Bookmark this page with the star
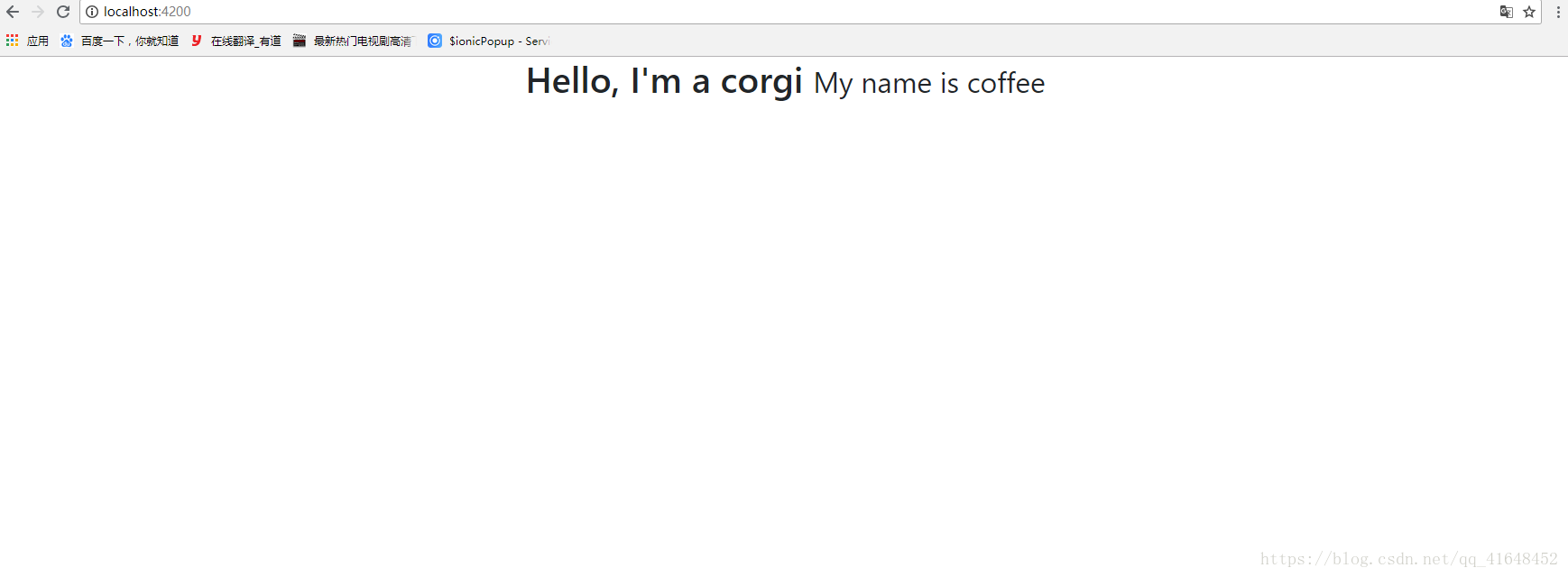This screenshot has height=577, width=1568. pos(1529,12)
